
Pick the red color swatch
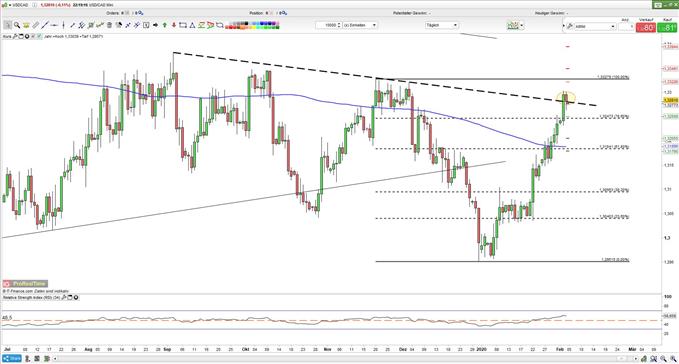coord(229,27)
